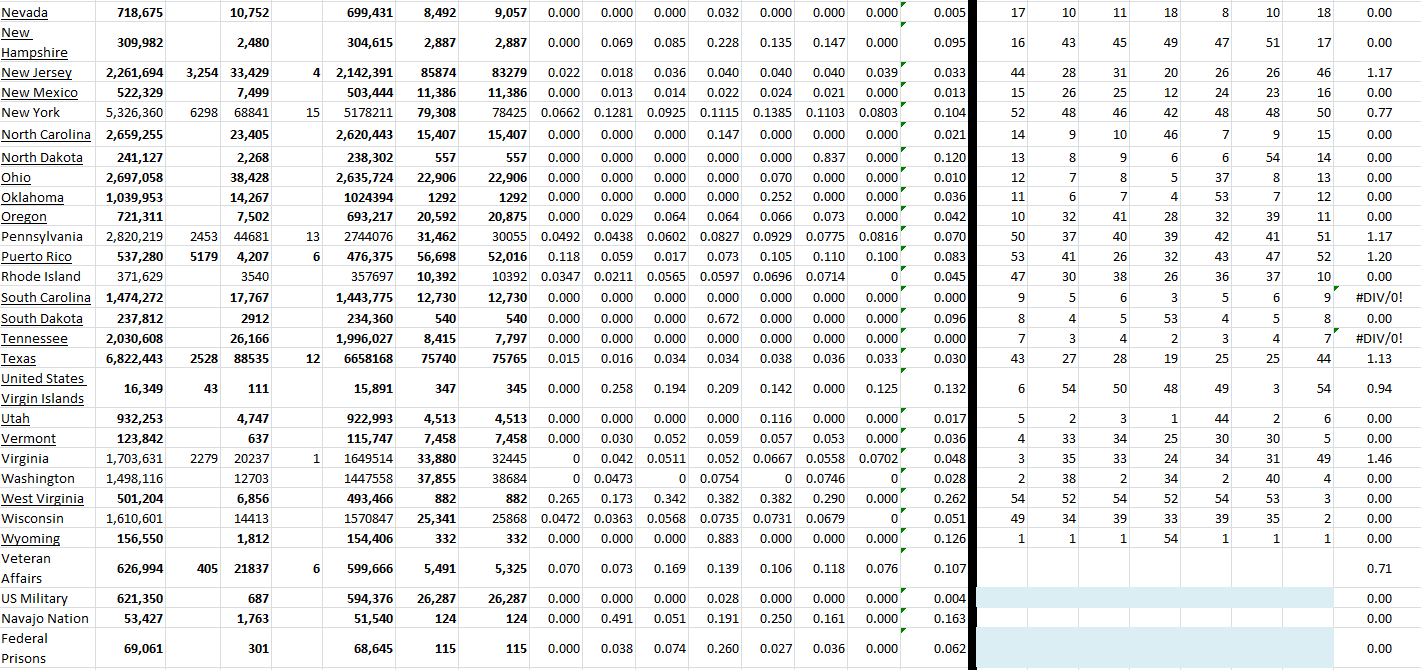Open the North Carolina link
Image resolution: width=1421 pixels, height=670 pixels.
(x=45, y=135)
